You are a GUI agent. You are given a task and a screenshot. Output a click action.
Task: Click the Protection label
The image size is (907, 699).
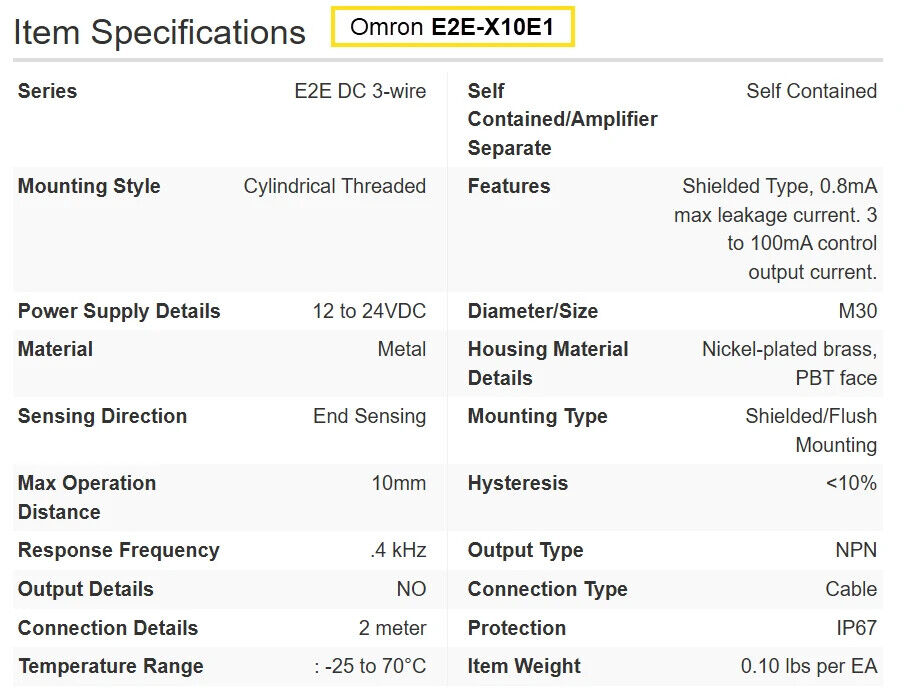[x=517, y=628]
